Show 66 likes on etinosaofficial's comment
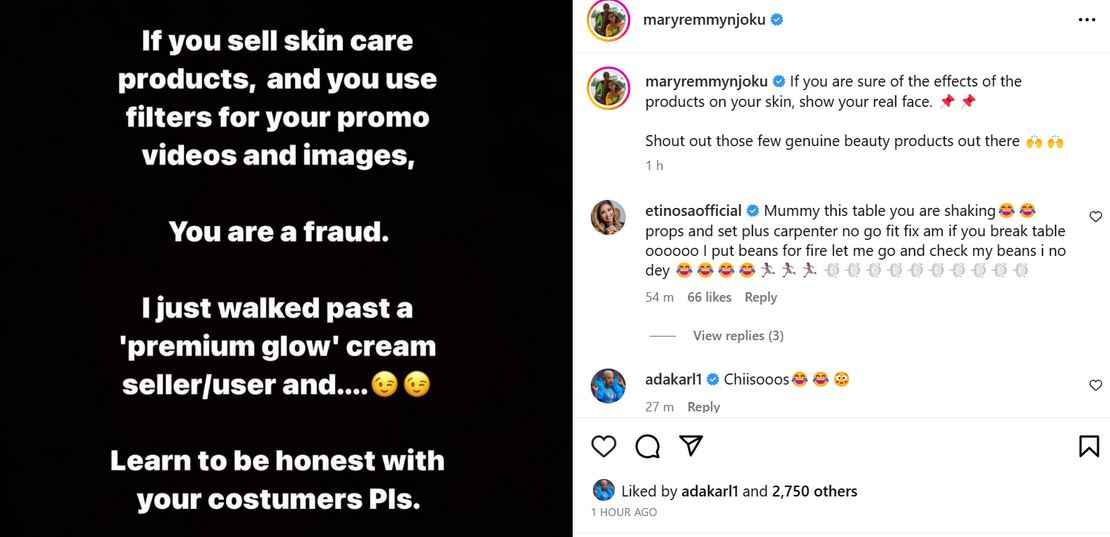Screen dimensions: 1110x537 [x=709, y=298]
